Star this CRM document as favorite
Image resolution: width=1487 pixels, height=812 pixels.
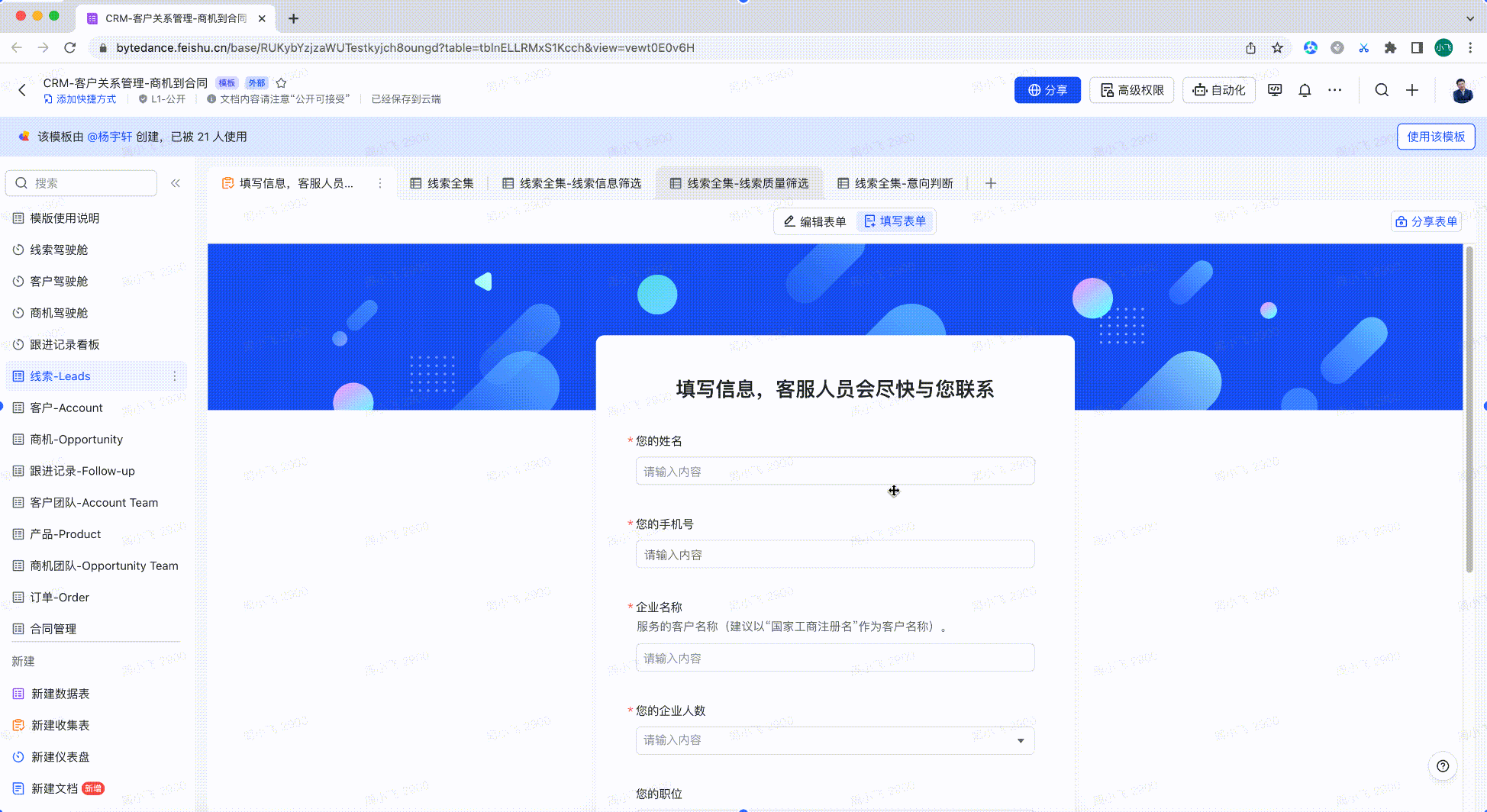[x=281, y=83]
